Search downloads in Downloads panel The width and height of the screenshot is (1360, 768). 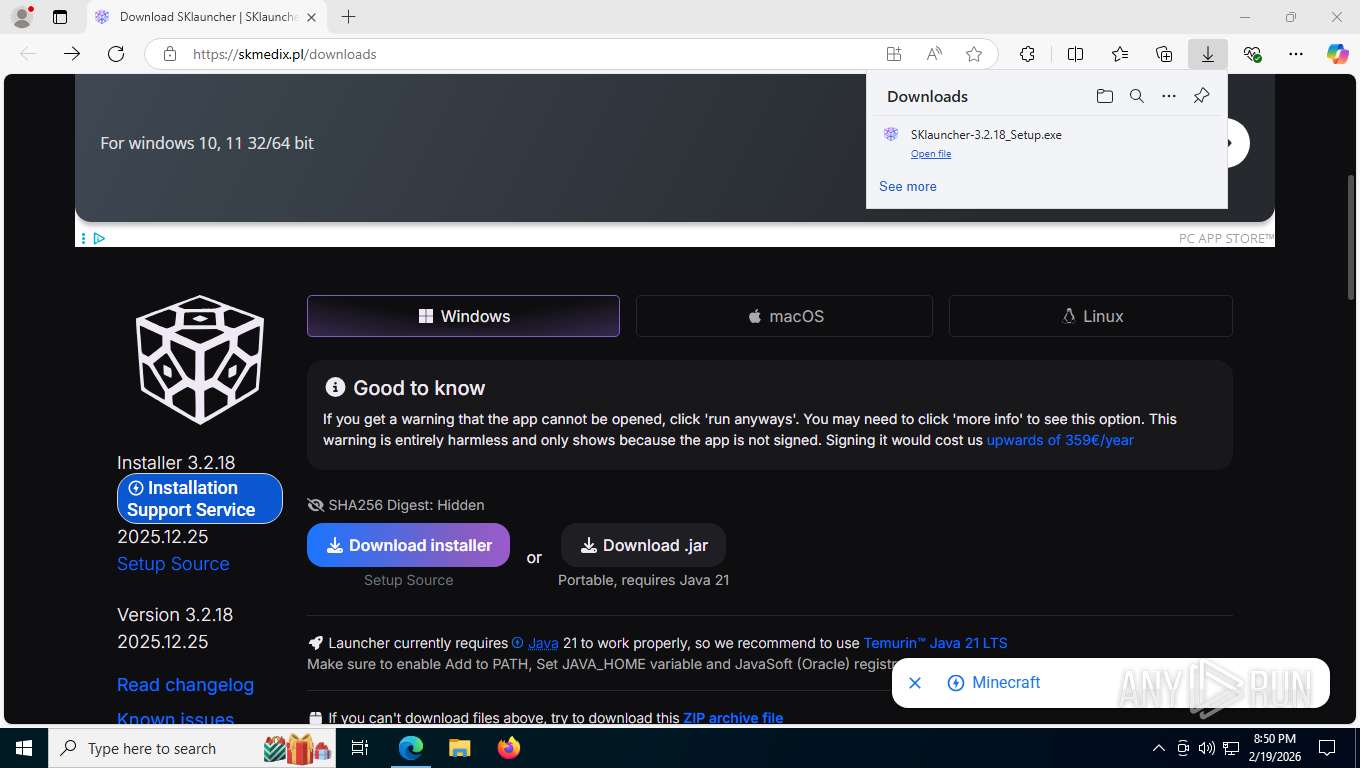[1137, 96]
